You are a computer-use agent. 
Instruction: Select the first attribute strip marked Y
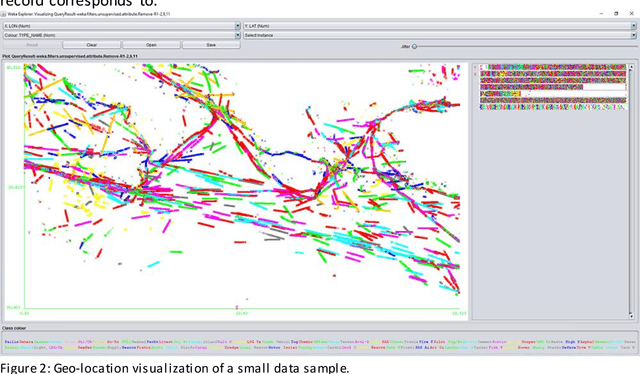(x=553, y=67)
